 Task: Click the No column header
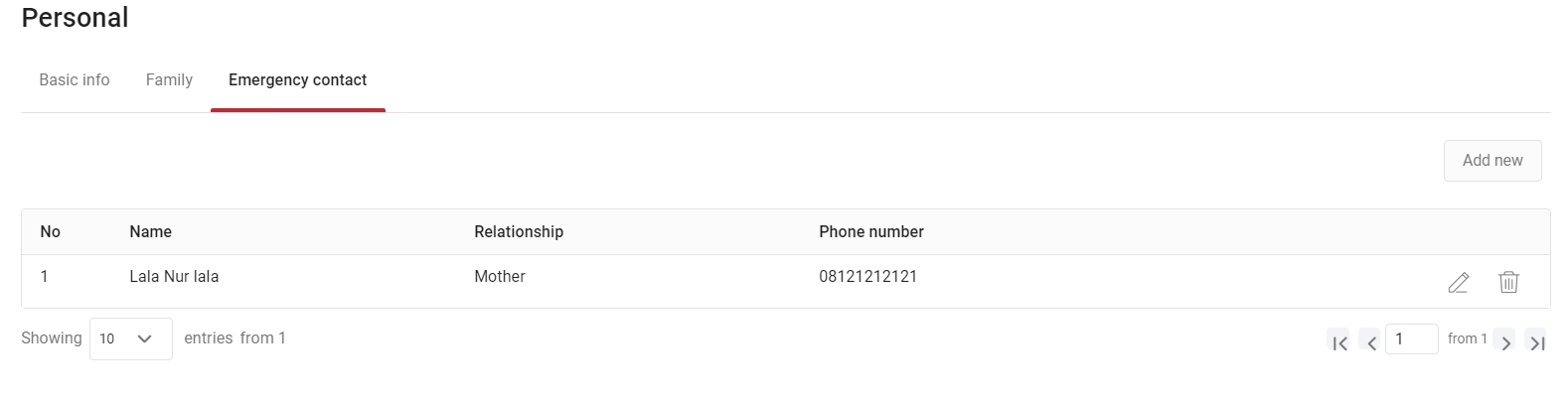(50, 231)
